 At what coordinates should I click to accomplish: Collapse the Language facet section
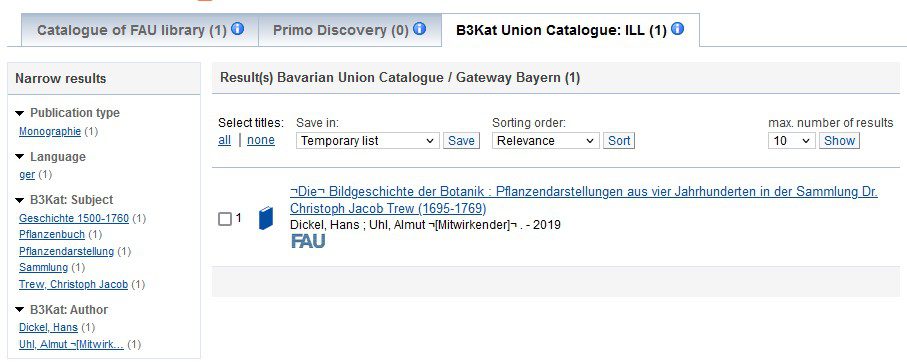tap(20, 157)
